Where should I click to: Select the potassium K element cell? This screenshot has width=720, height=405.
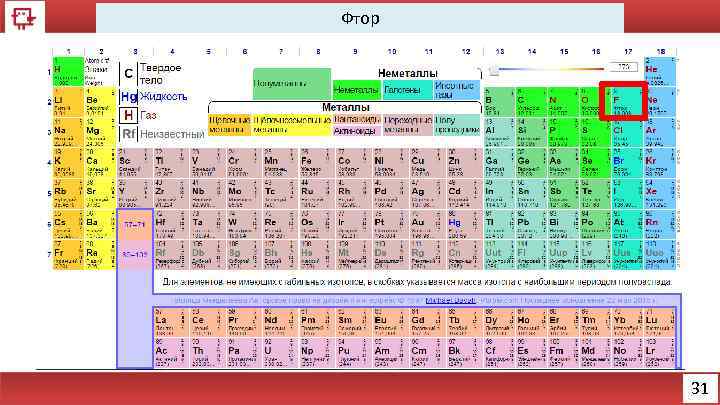pos(68,163)
